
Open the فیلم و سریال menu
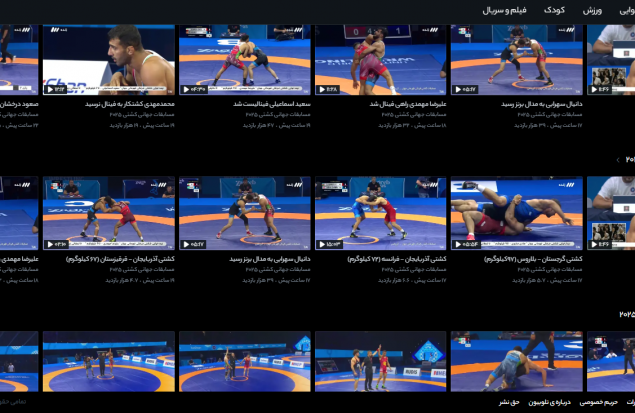click(x=504, y=11)
